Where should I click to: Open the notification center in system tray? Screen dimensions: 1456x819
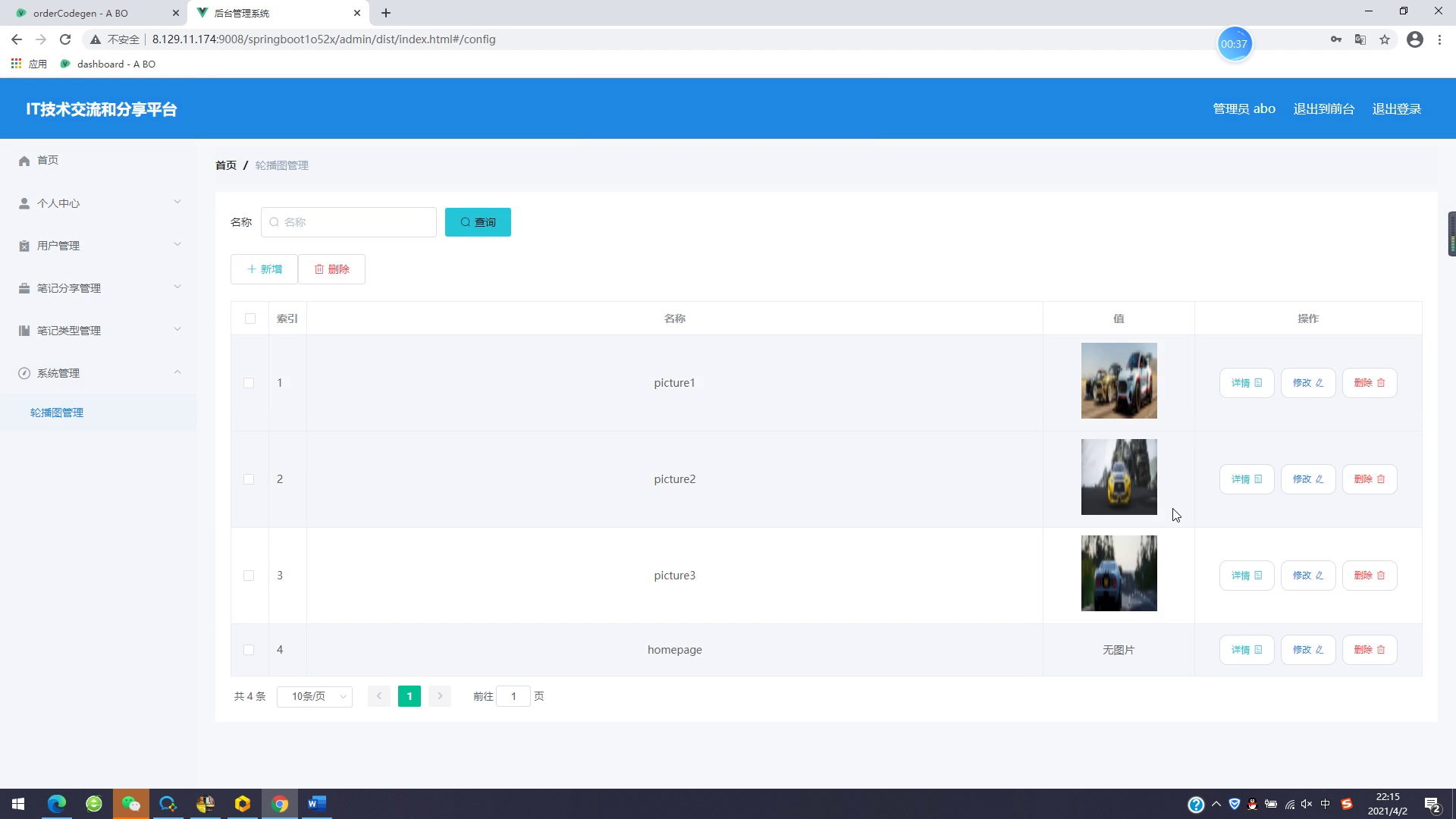tap(1432, 805)
